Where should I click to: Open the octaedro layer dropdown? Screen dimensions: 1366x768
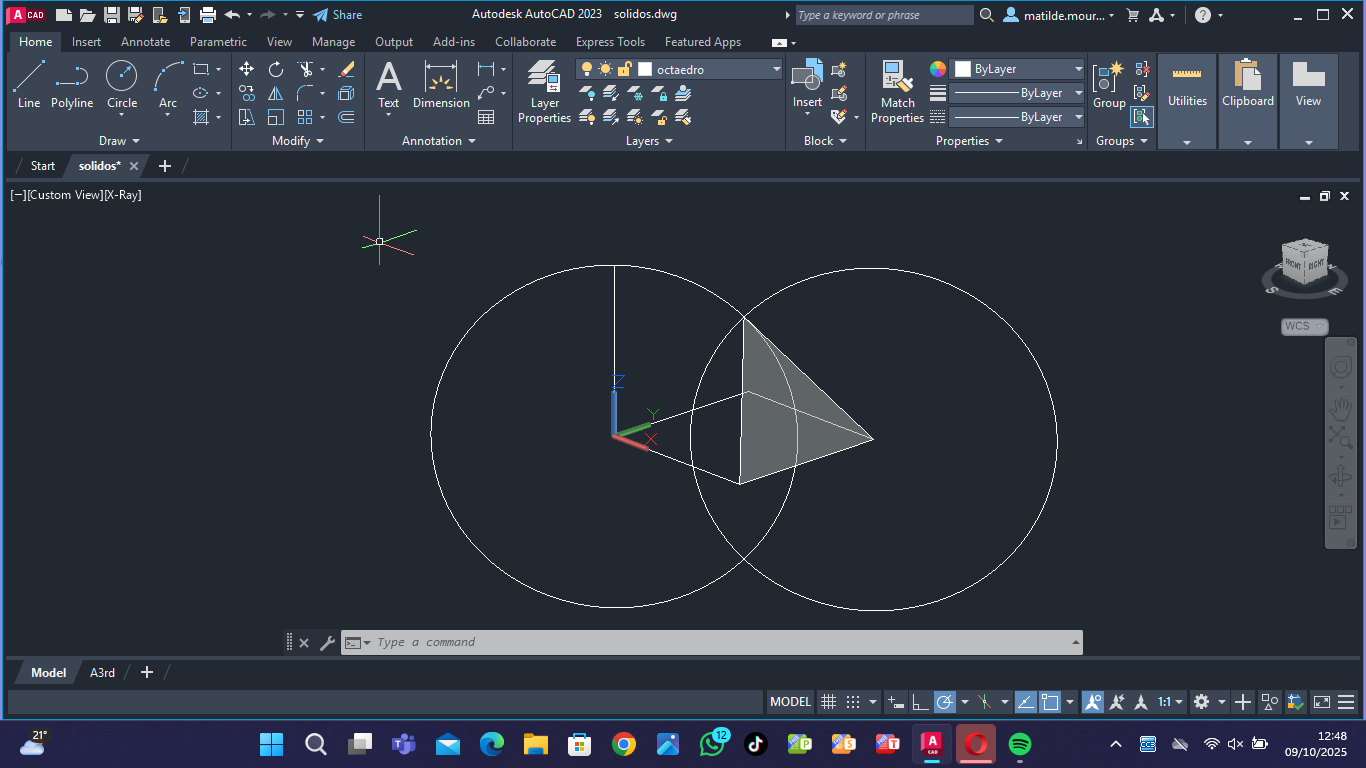pyautogui.click(x=776, y=69)
